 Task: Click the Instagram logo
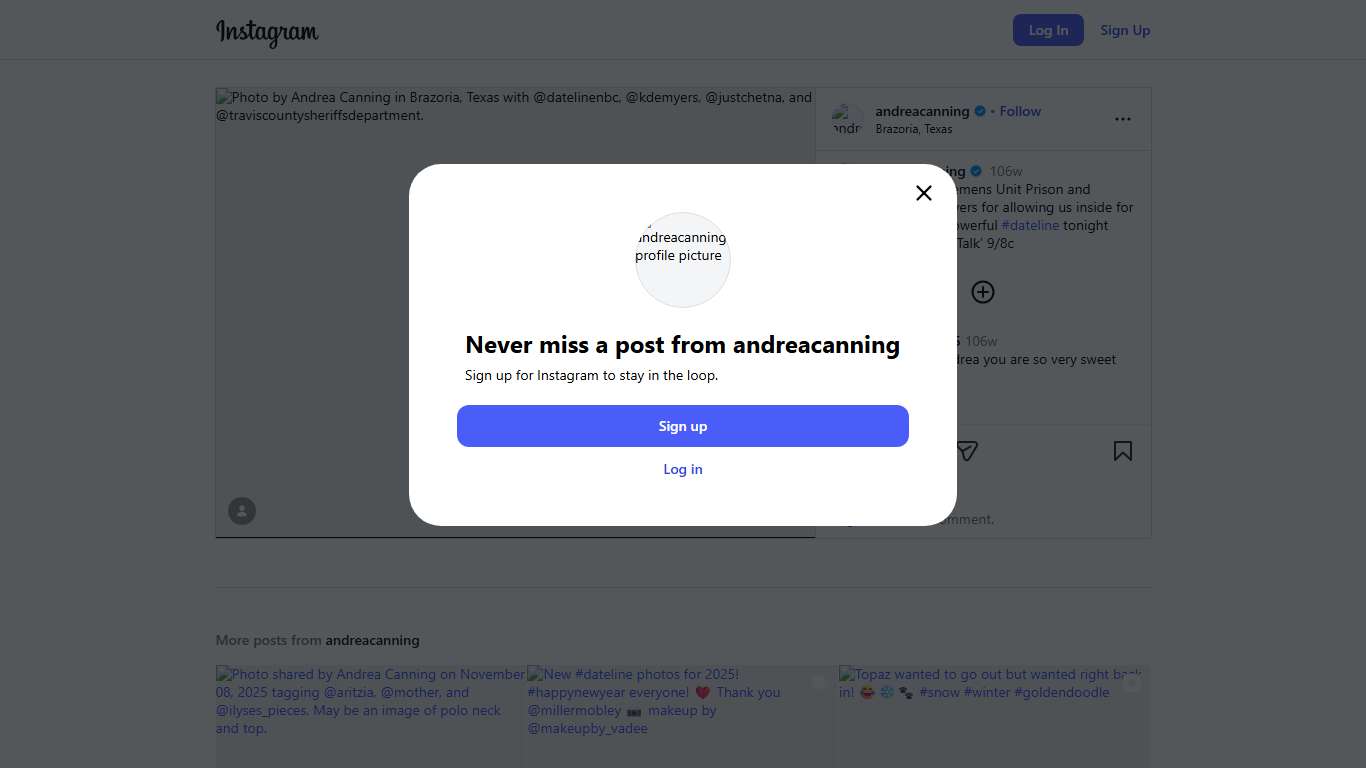click(267, 32)
